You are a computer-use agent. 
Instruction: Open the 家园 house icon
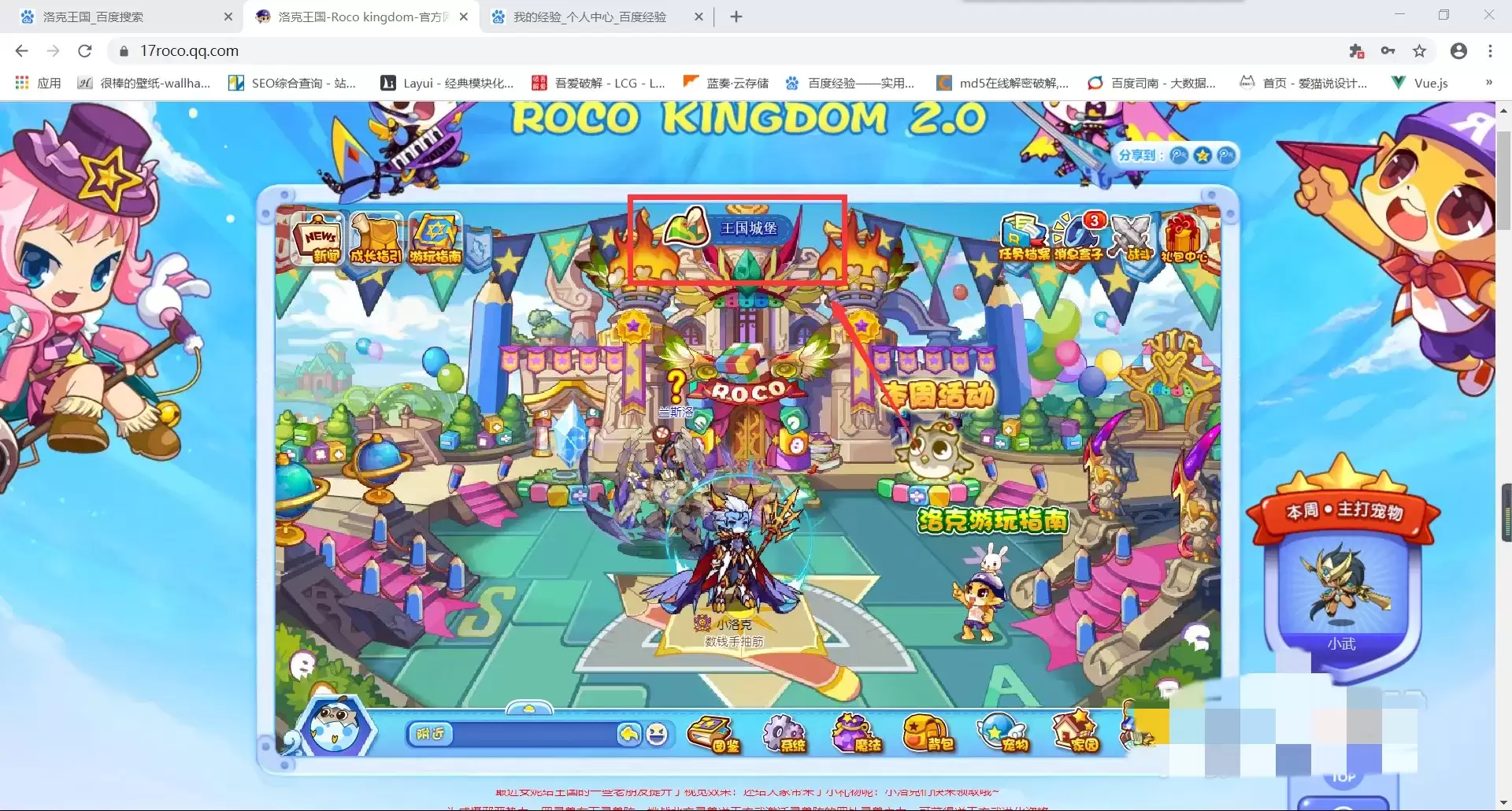[1077, 732]
